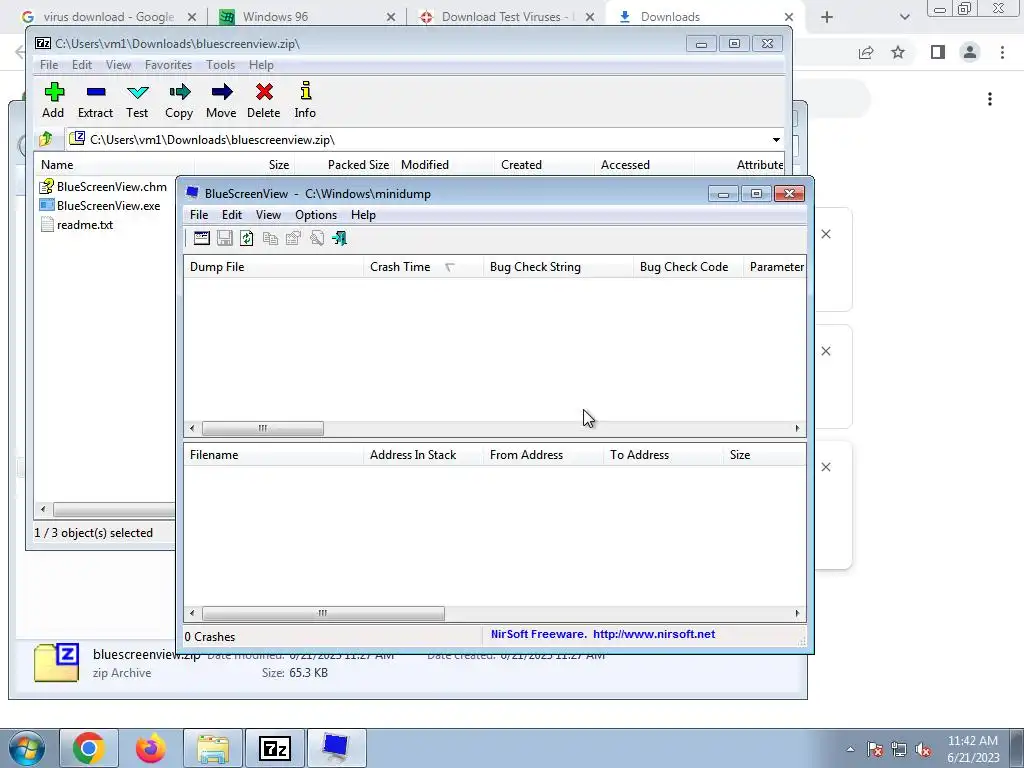Click the Copy button in 7-Zip toolbar

point(179,101)
